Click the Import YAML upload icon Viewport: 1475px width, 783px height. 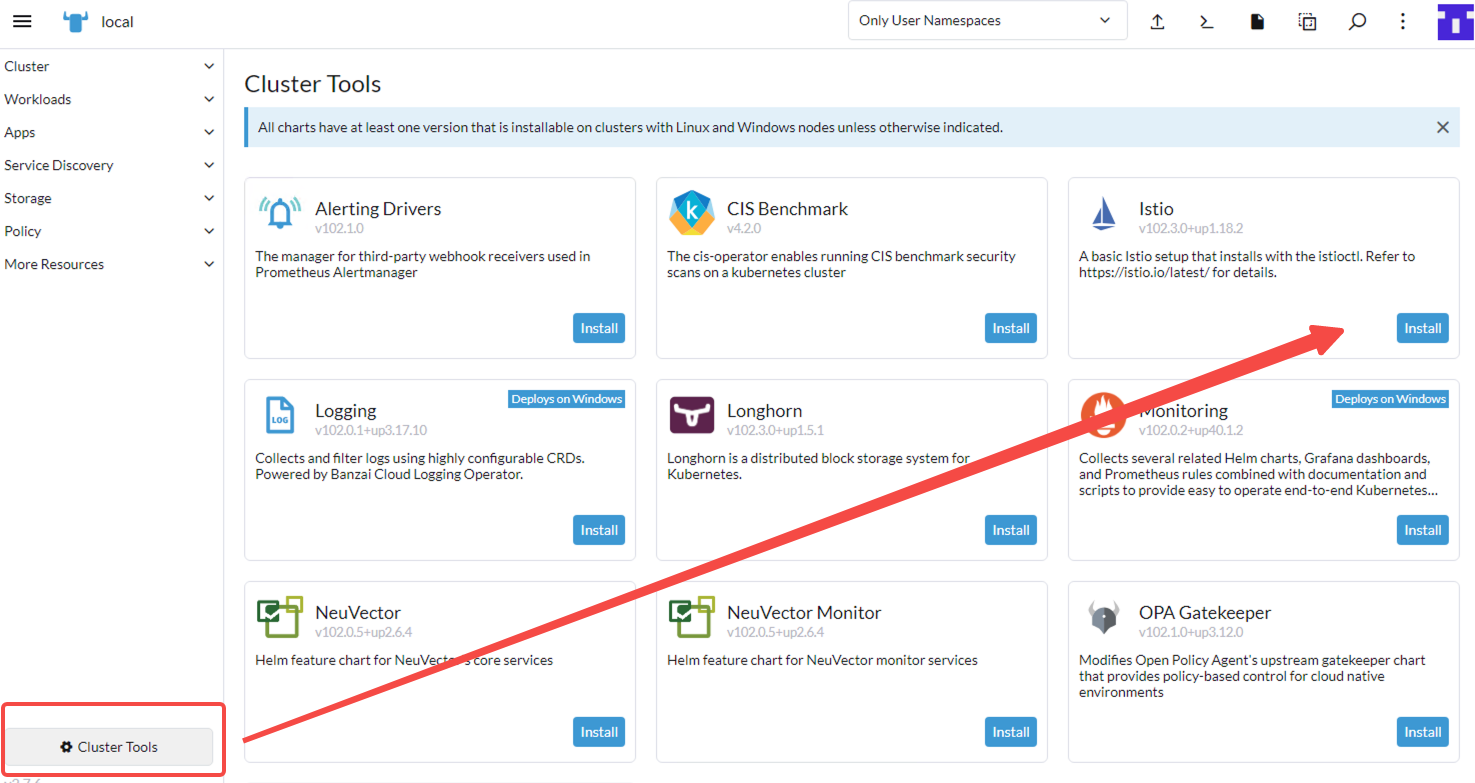[x=1157, y=21]
